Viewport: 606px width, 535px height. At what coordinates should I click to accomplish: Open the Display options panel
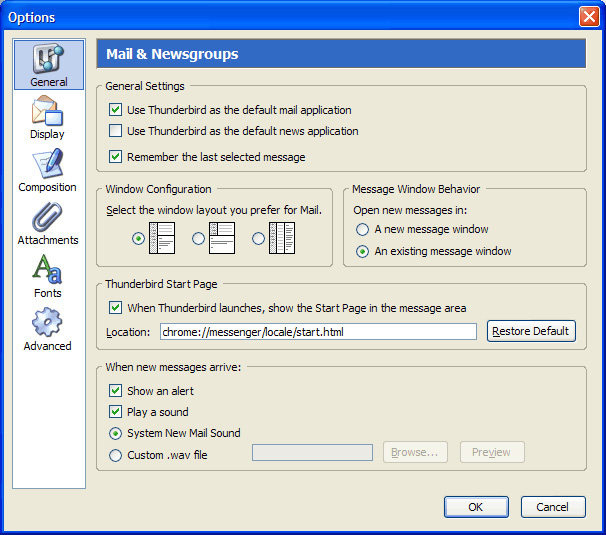(x=48, y=118)
